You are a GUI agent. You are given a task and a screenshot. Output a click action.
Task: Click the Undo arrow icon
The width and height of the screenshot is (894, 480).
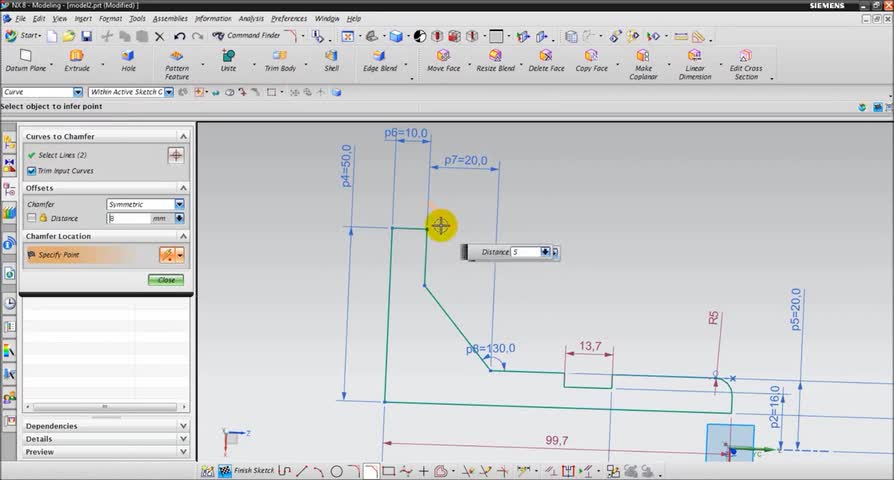click(180, 36)
